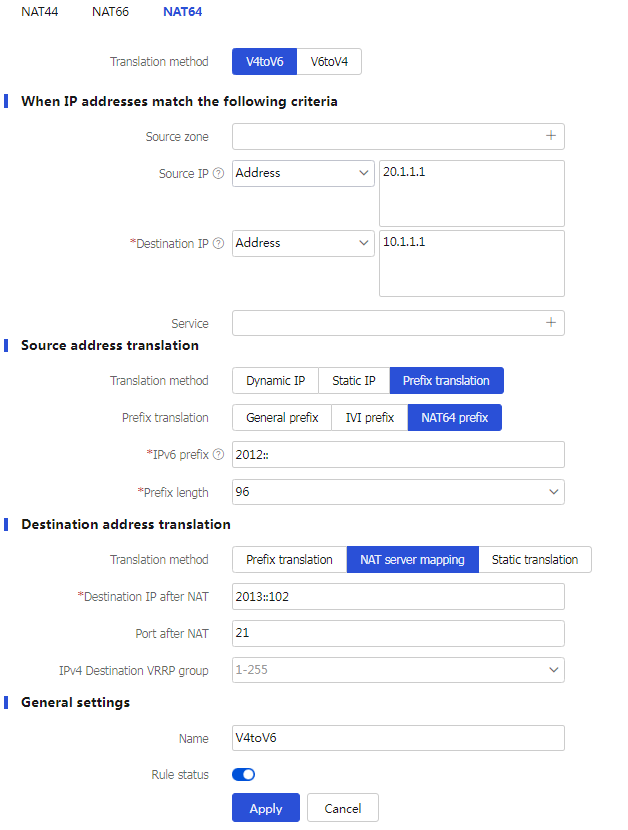Viewport: 628px width, 830px height.
Task: Switch to the NAT44 tab
Action: [x=39, y=12]
